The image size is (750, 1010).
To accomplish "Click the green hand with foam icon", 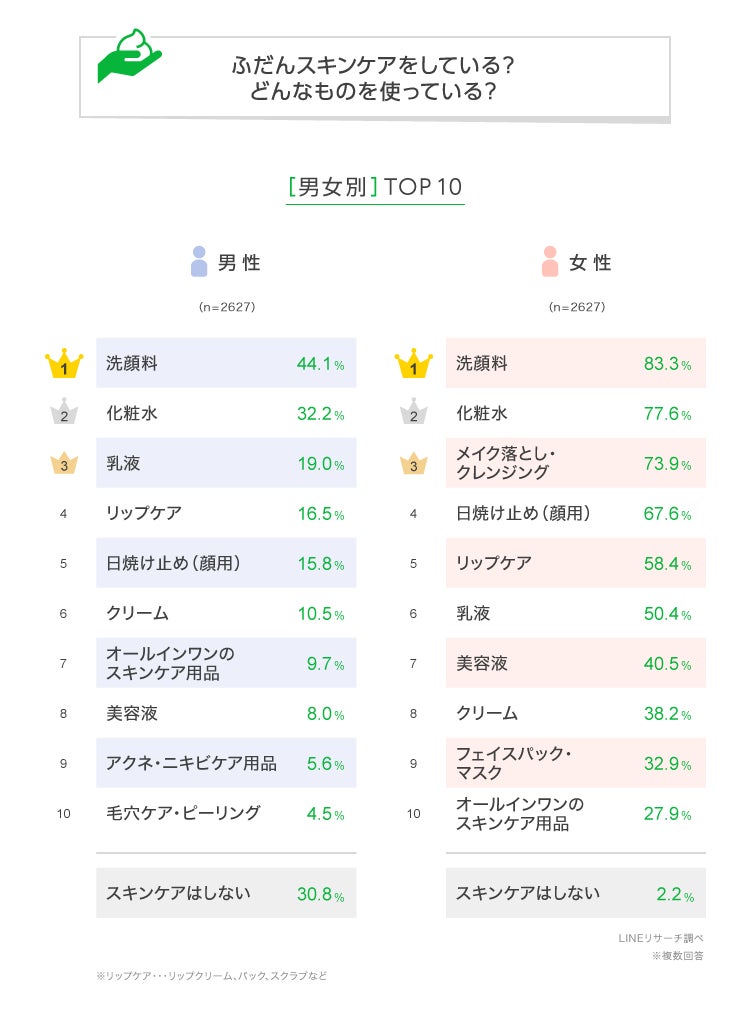I will pyautogui.click(x=129, y=57).
